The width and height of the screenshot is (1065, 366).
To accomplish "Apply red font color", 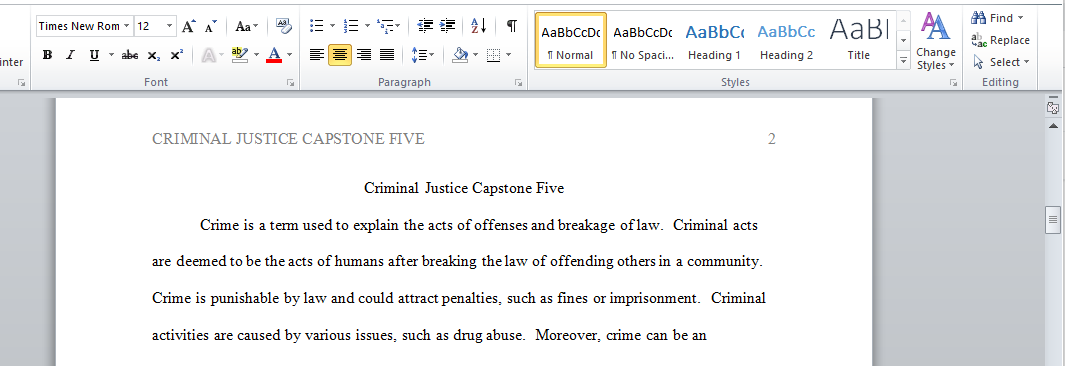I will click(x=274, y=55).
